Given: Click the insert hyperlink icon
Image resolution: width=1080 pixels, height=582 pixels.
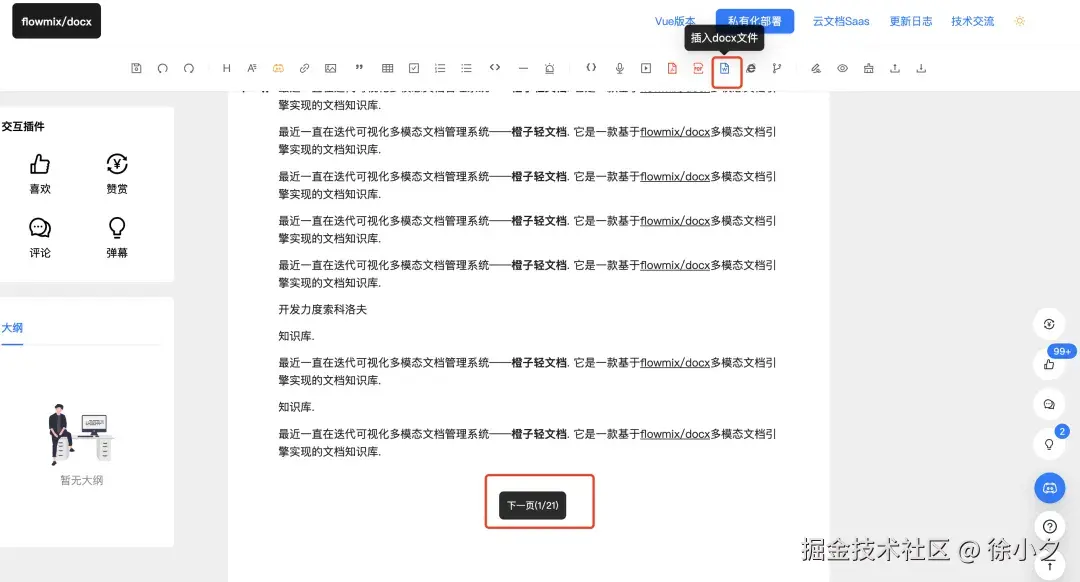Looking at the screenshot, I should (x=304, y=68).
